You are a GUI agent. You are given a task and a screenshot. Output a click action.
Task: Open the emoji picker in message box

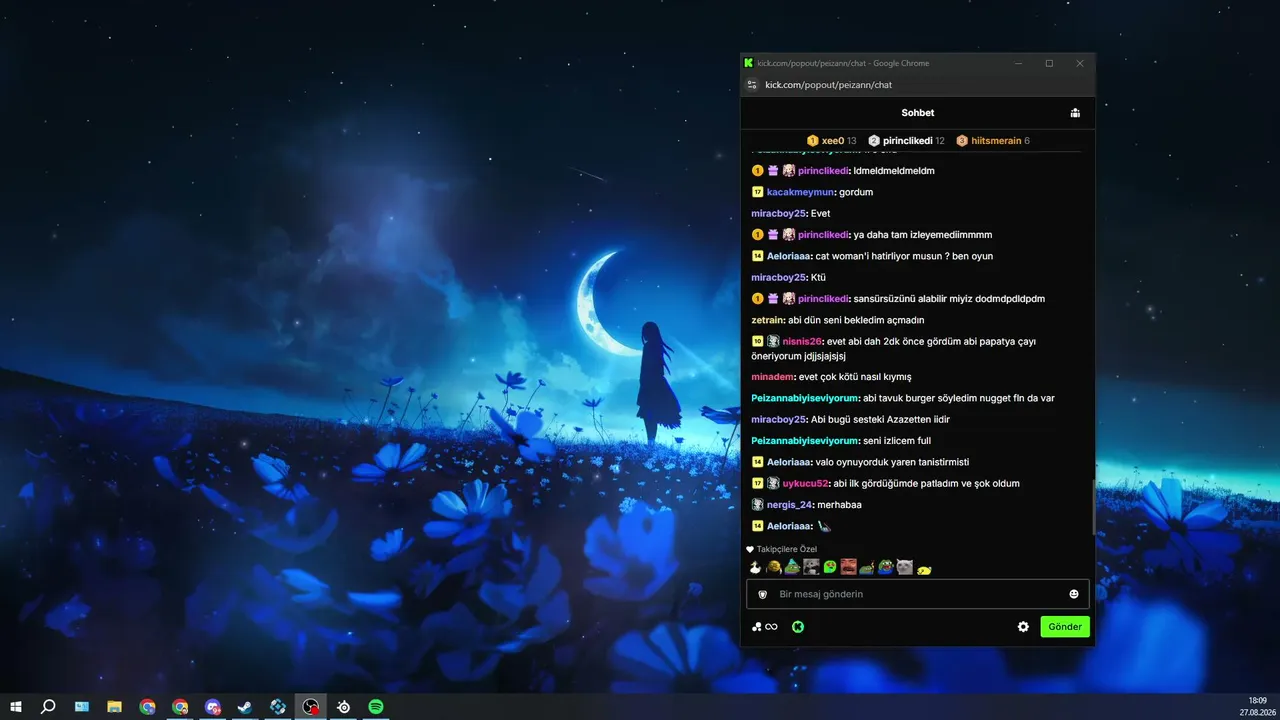pos(1074,594)
